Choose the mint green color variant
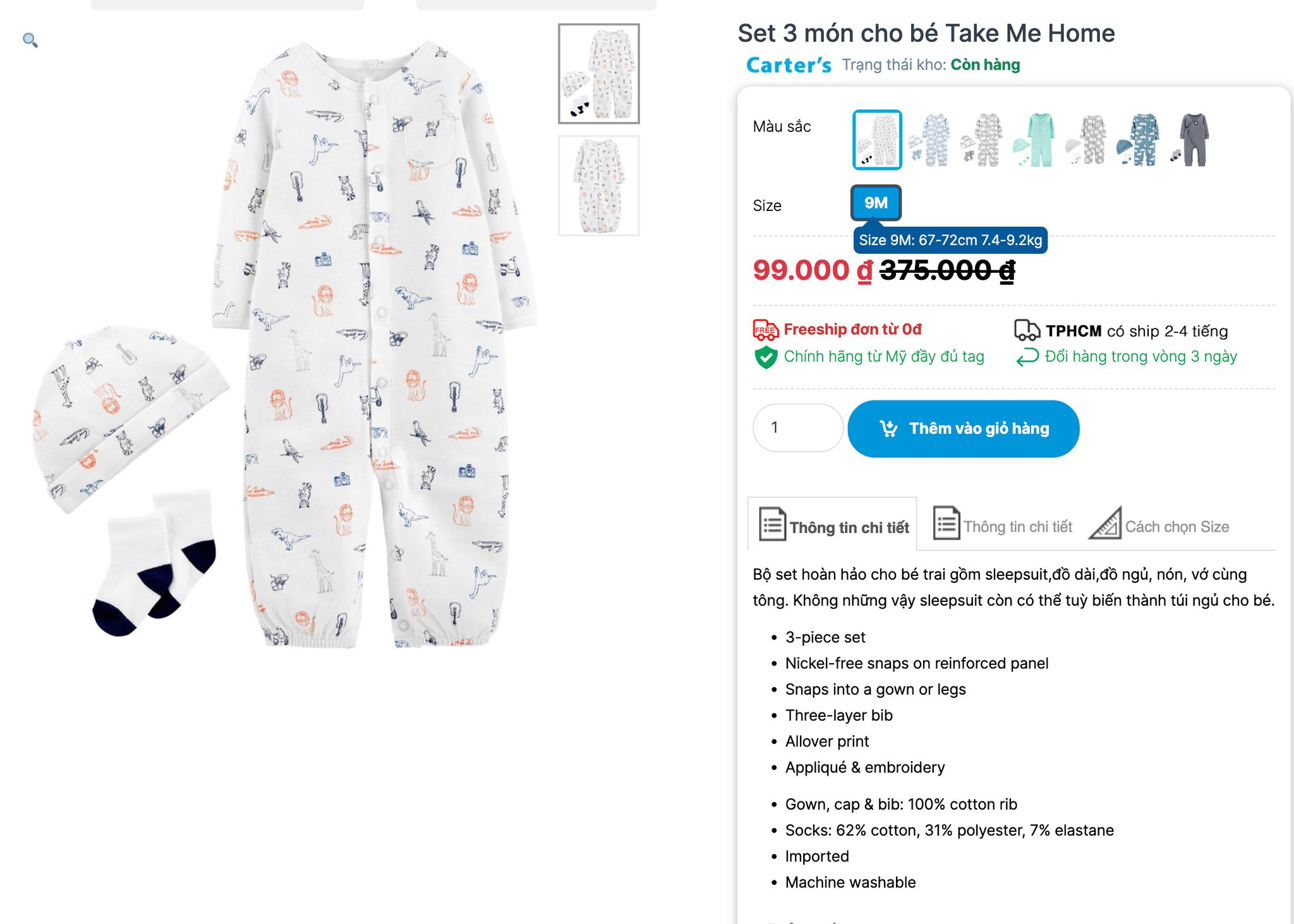The image size is (1294, 924). (1034, 140)
